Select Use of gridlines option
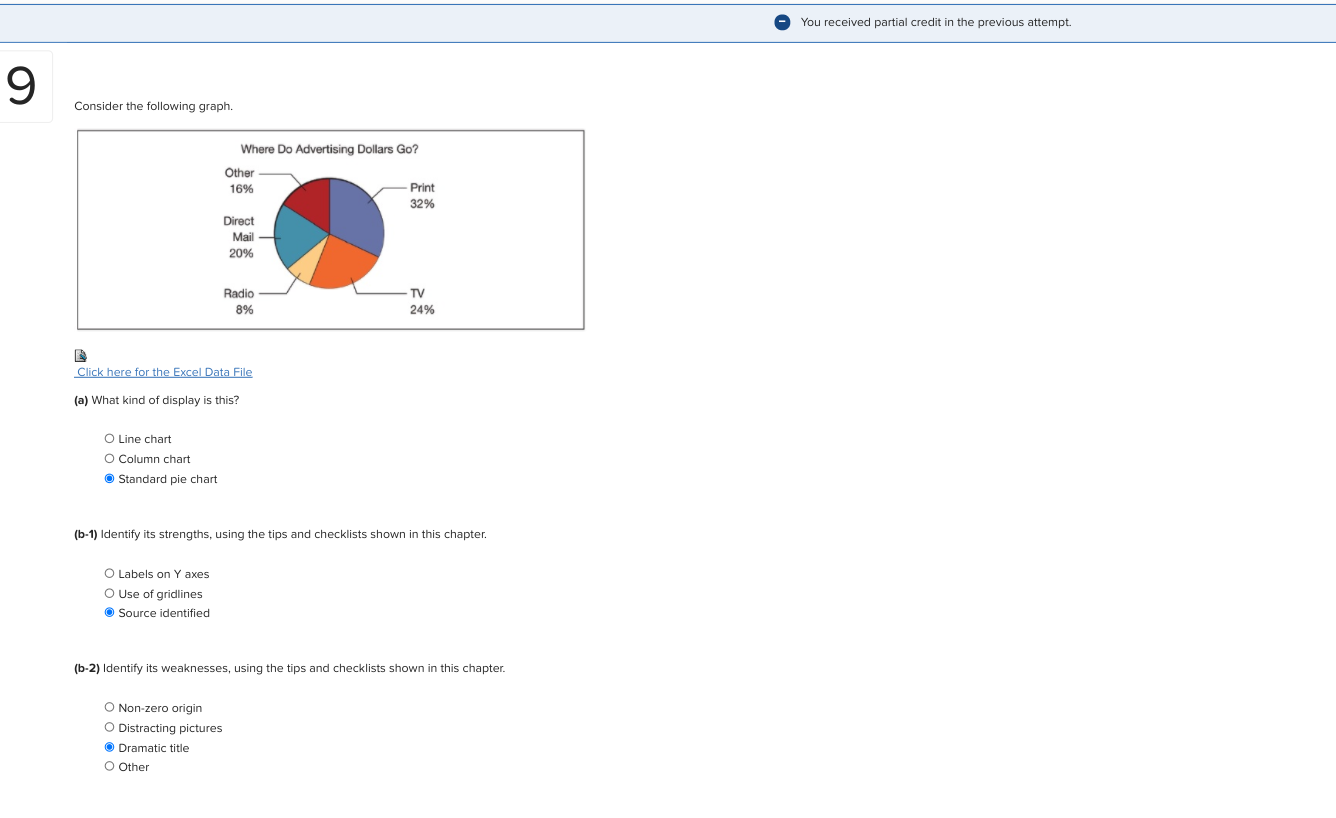Screen dimensions: 1336x818 tap(109, 594)
